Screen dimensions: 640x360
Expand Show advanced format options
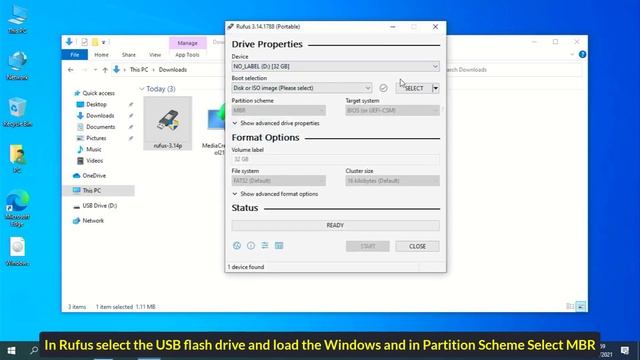tap(275, 194)
